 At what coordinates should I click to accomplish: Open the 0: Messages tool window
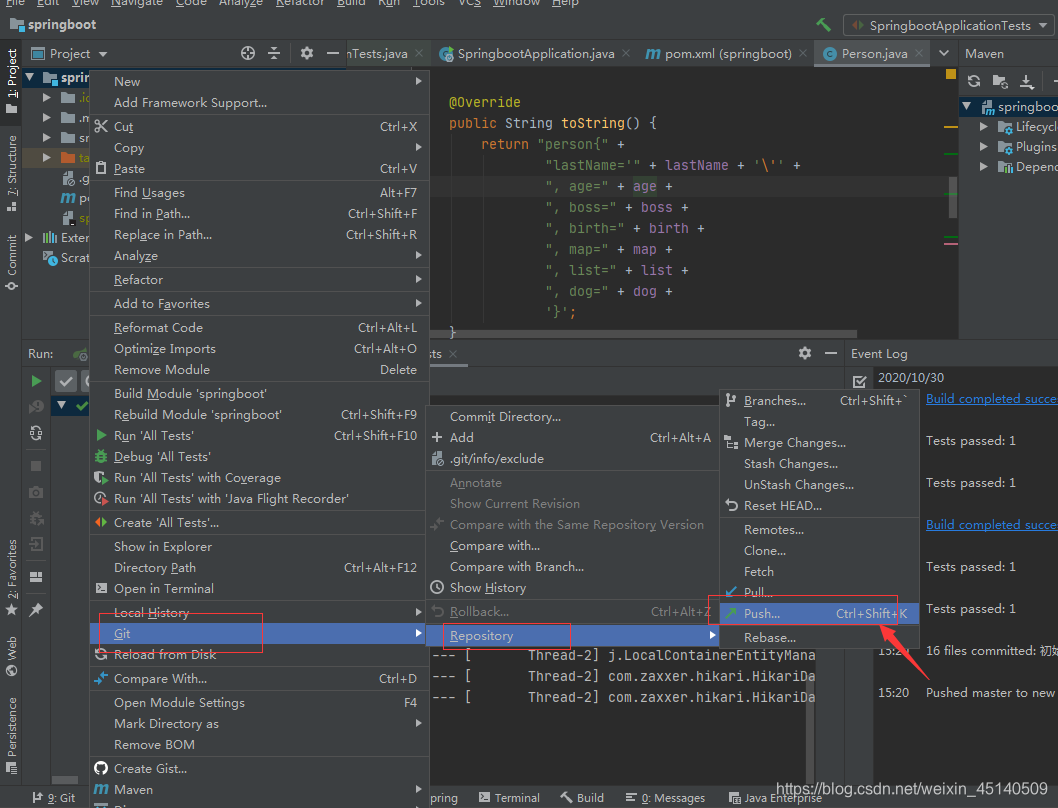(x=665, y=798)
